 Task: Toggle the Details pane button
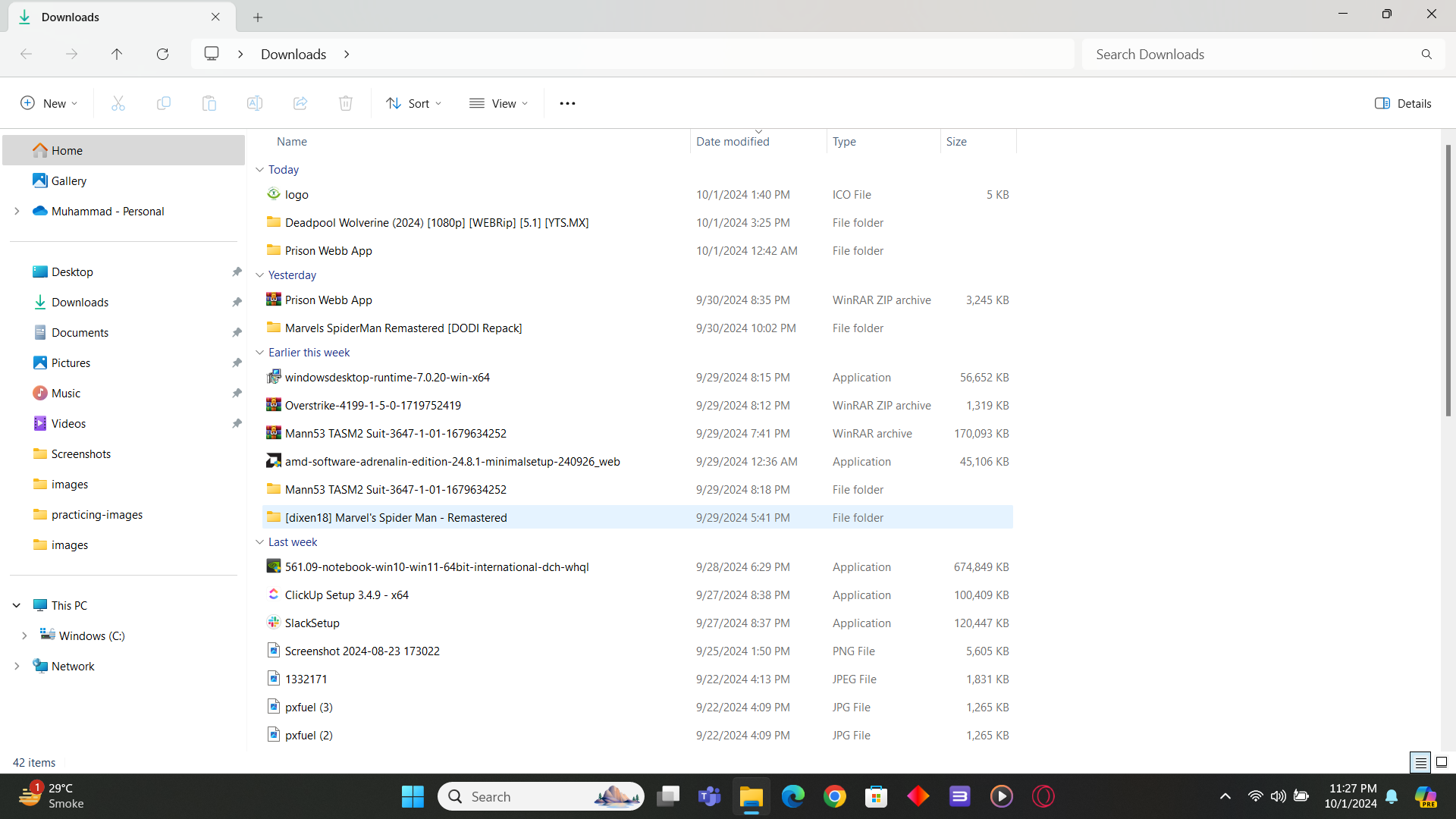[1403, 104]
